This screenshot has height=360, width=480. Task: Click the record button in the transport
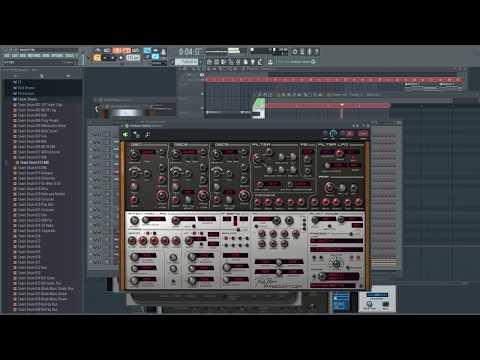(x=121, y=58)
